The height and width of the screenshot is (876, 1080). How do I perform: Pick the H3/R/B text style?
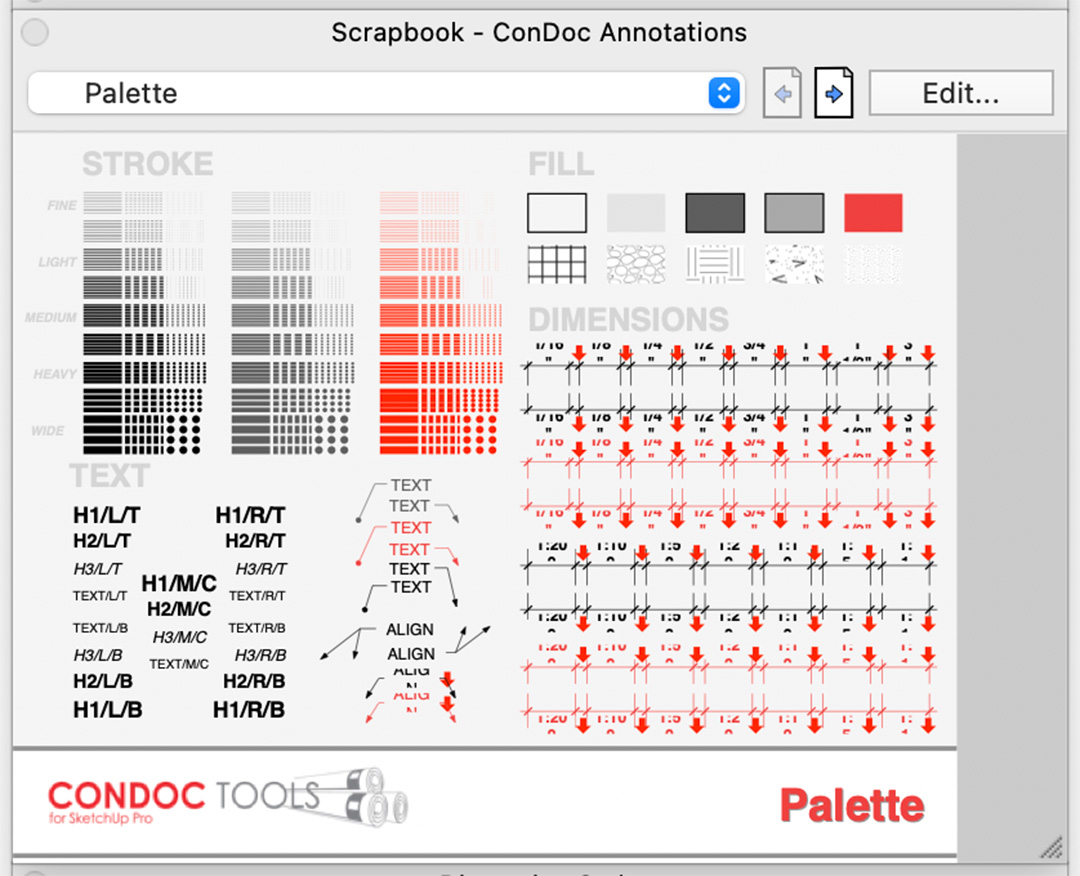tap(260, 655)
